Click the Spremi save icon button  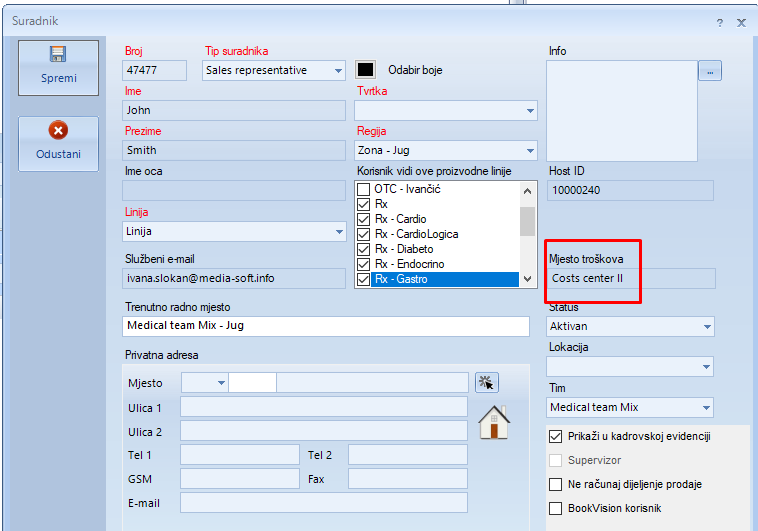pyautogui.click(x=58, y=67)
